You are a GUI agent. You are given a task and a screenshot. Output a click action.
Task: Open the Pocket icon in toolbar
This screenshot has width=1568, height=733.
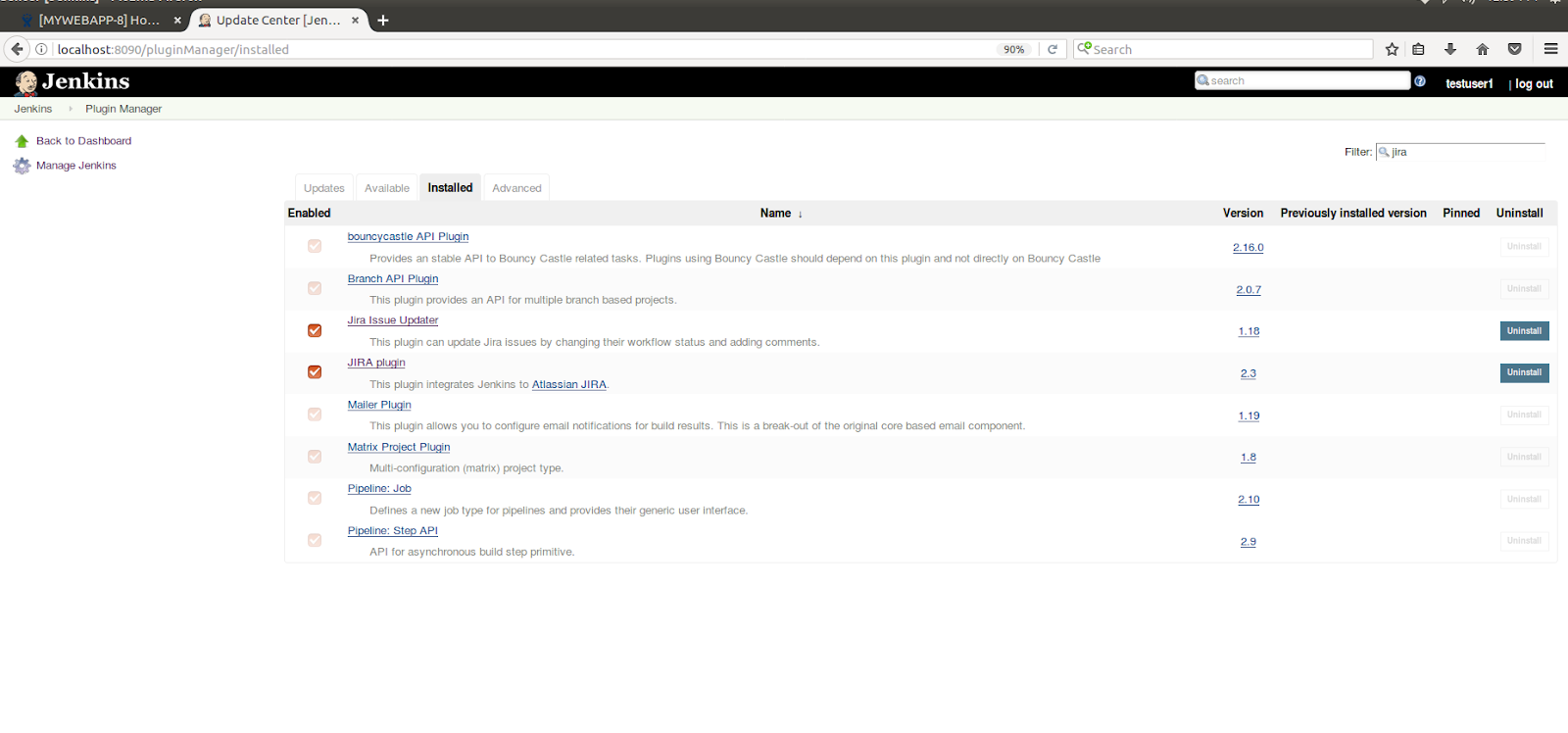1515,49
